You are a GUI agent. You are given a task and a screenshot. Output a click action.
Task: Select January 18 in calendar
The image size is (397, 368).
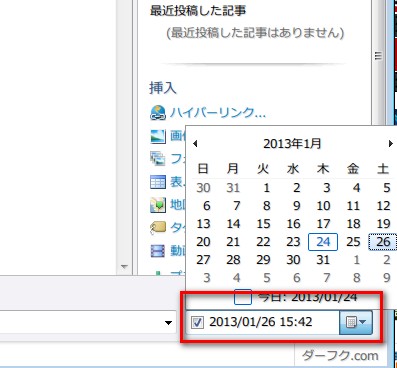pyautogui.click(x=353, y=224)
